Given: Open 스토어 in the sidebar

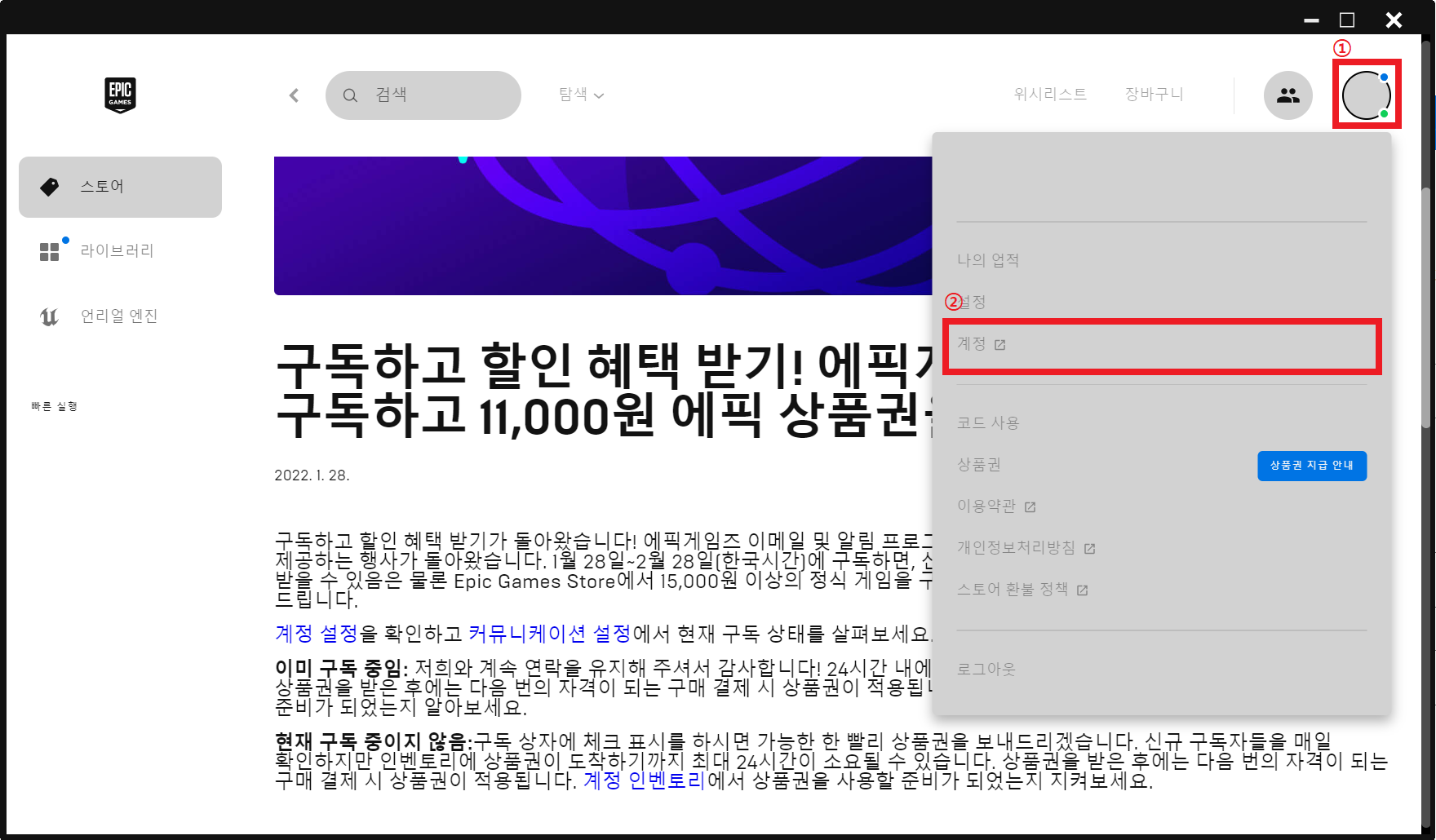Looking at the screenshot, I should coord(120,187).
